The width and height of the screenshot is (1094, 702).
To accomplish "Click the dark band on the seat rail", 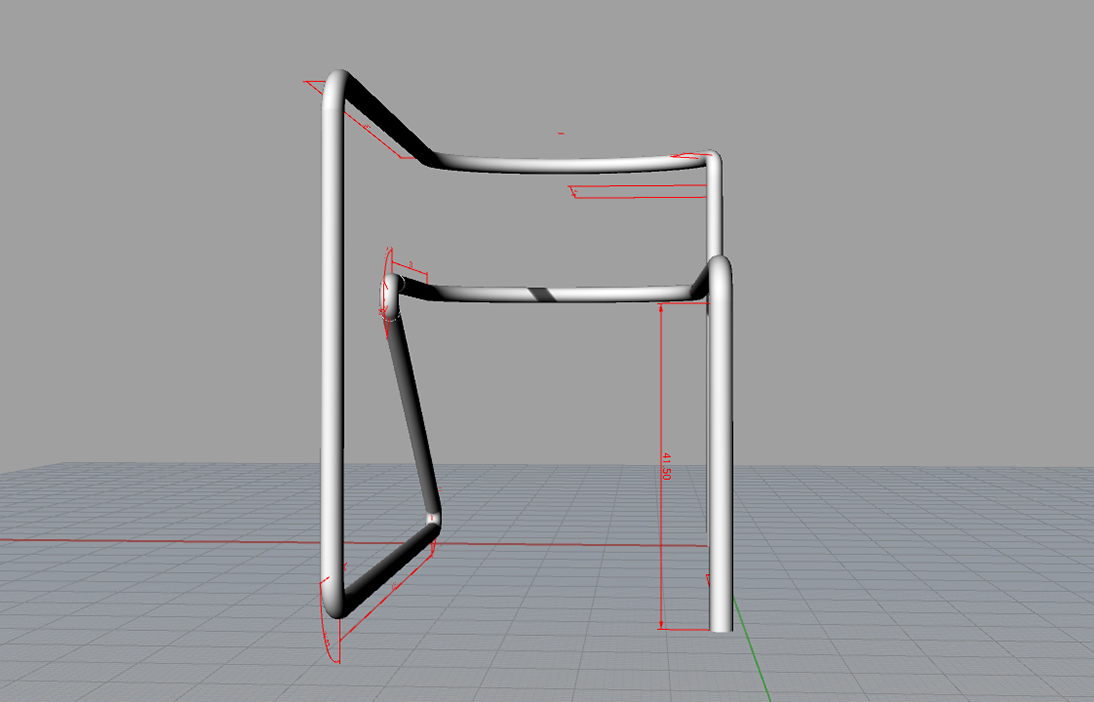I will (541, 294).
